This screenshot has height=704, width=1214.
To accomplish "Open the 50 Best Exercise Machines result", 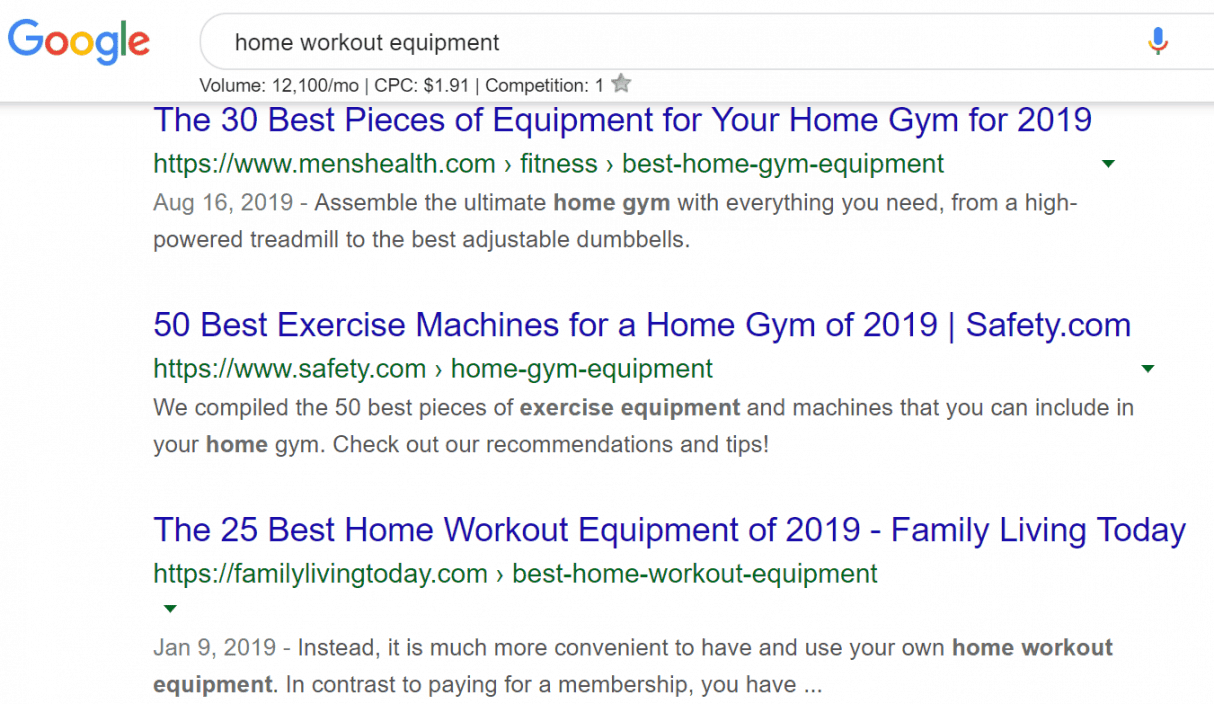I will 641,325.
